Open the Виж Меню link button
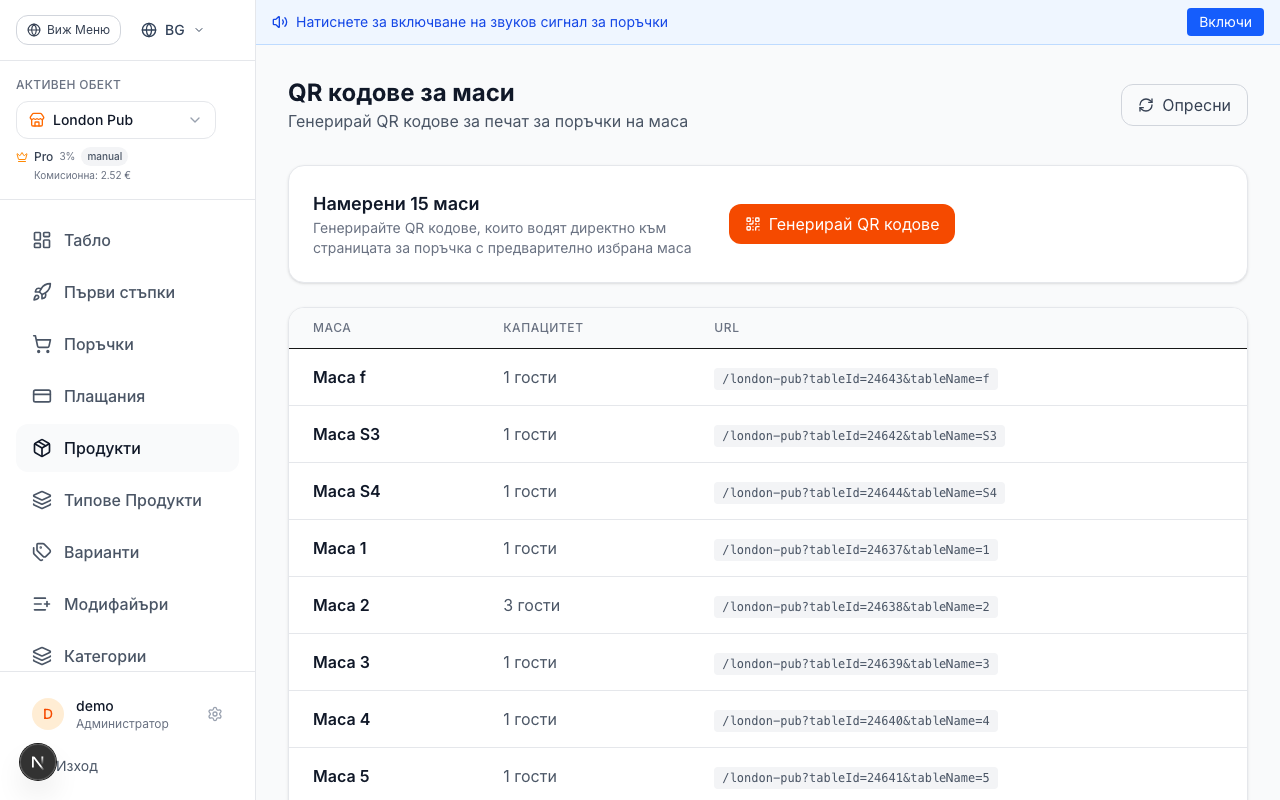This screenshot has height=800, width=1280. [x=68, y=30]
